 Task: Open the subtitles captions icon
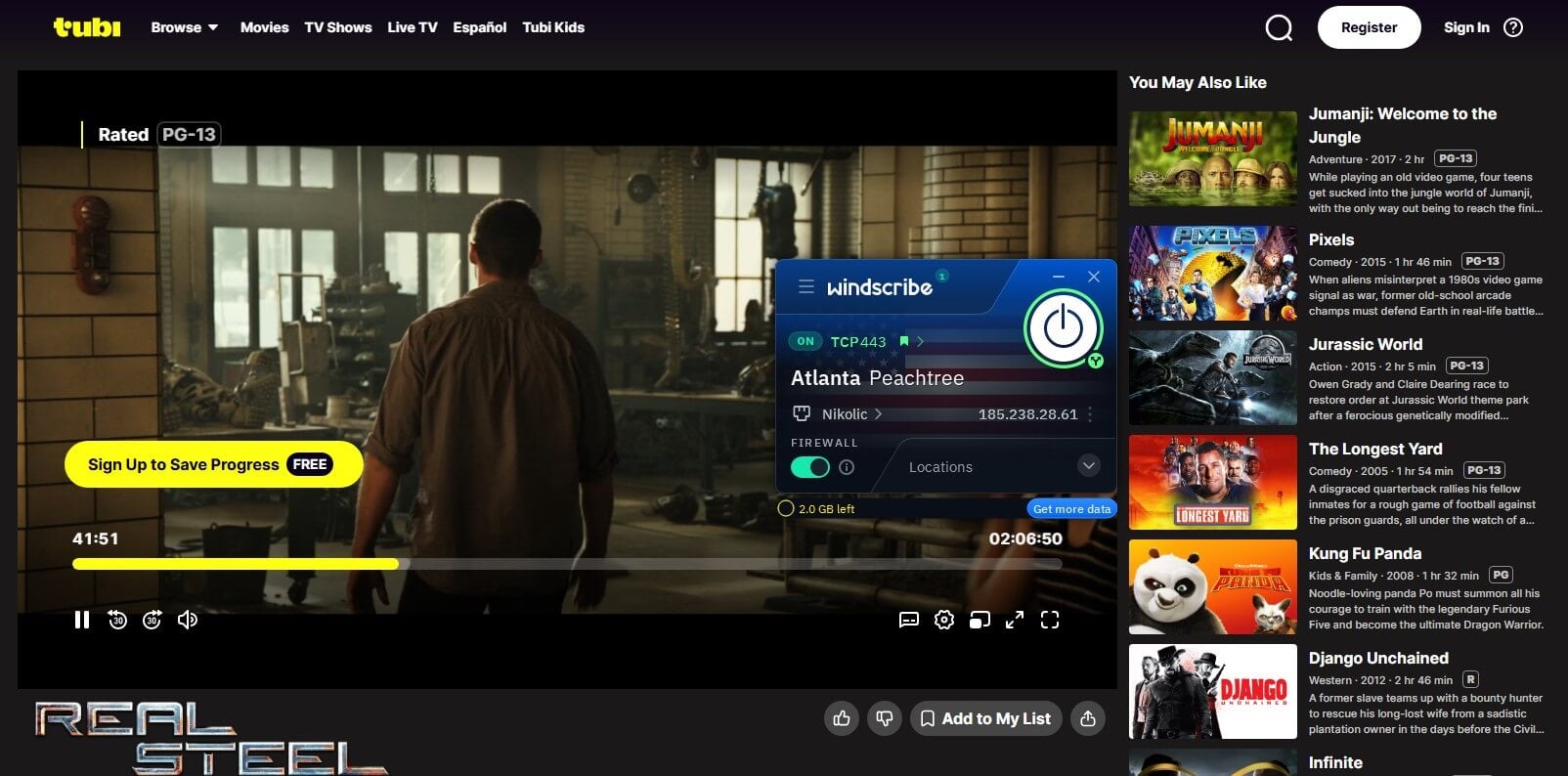[909, 620]
